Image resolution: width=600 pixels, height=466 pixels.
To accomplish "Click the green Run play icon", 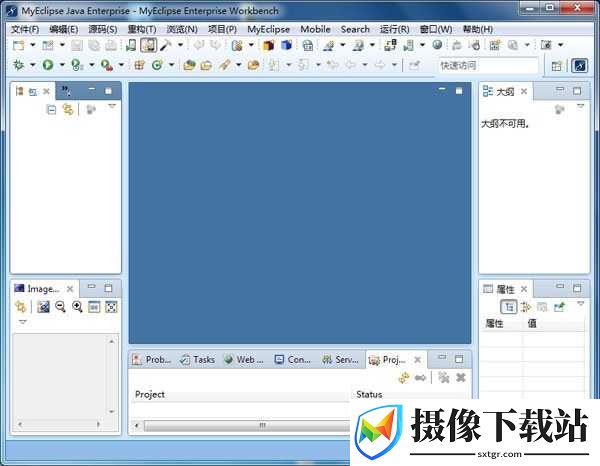I will tap(48, 65).
